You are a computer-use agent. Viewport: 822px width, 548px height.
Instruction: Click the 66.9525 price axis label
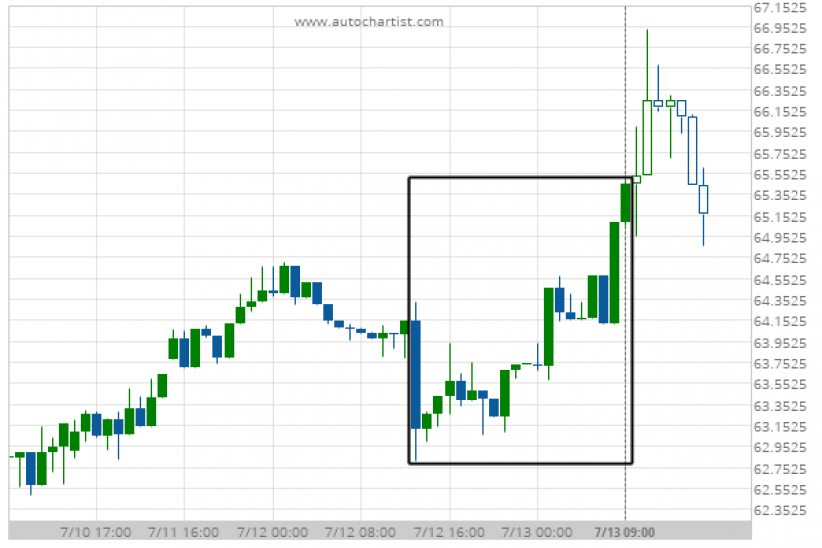(x=780, y=28)
